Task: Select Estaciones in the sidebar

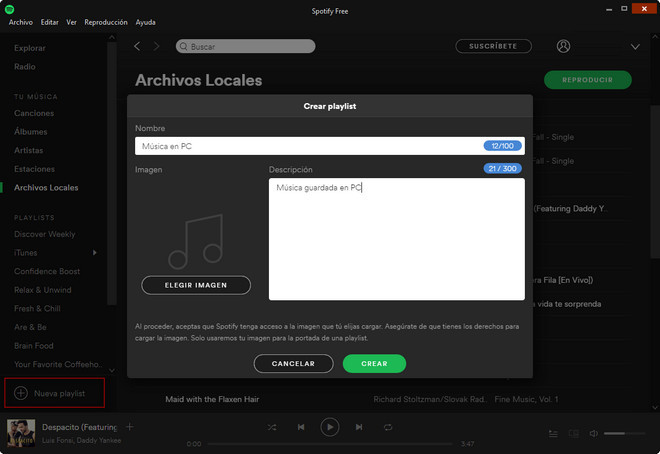Action: (34, 169)
